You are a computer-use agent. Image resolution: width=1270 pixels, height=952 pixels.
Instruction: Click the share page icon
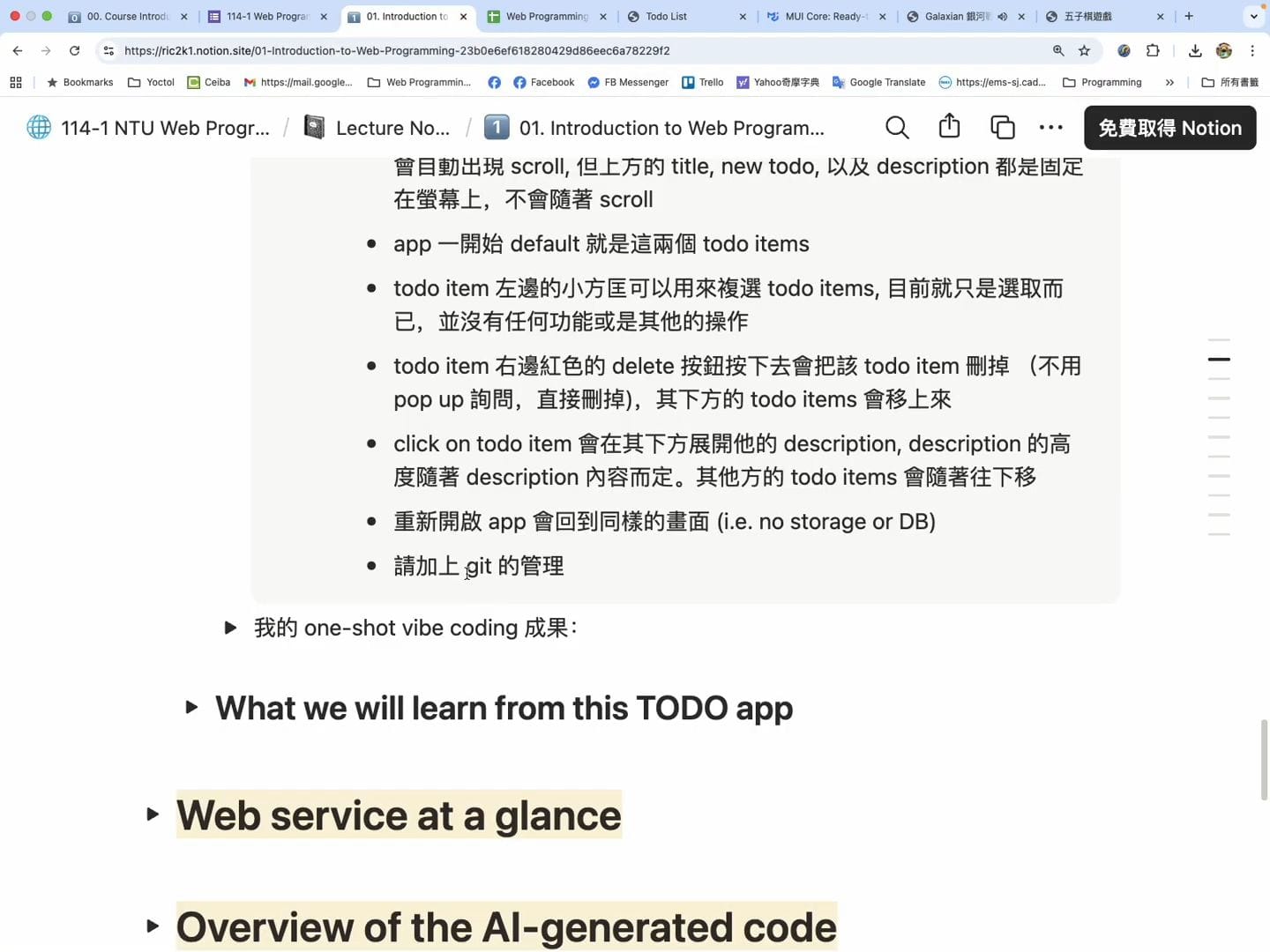click(949, 127)
